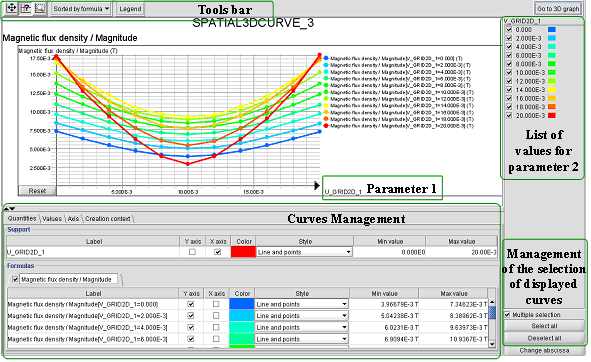The height and width of the screenshot is (362, 591).
Task: Click the scroll-down arrow of formulas table
Action: [492, 344]
